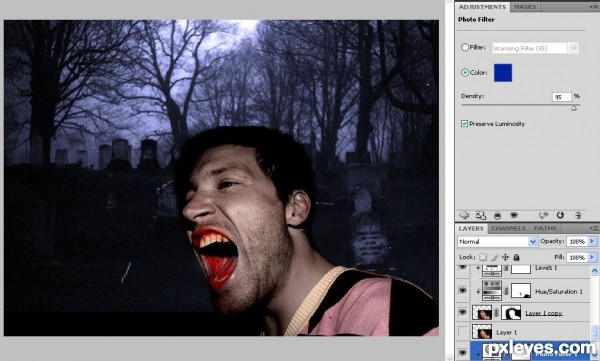This screenshot has width=600, height=361.
Task: Open the Fill slider arrow
Action: coord(592,257)
